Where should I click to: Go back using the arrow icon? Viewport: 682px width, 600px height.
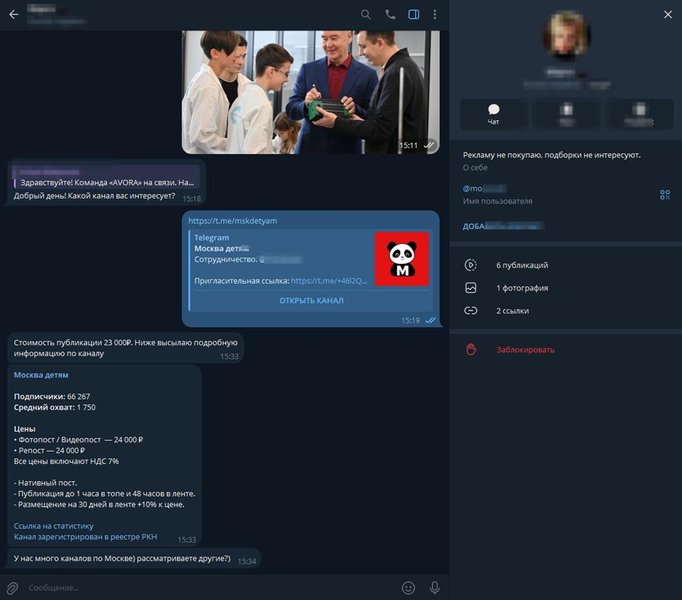(x=14, y=14)
